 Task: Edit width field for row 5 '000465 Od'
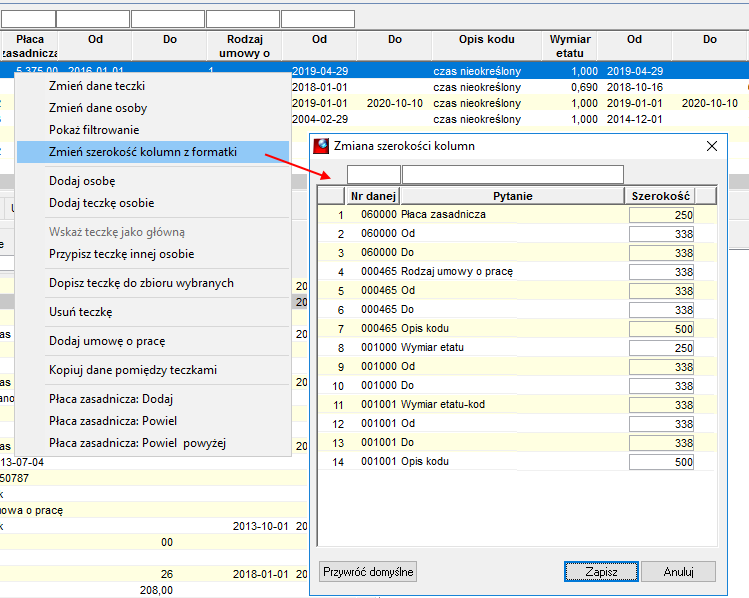click(x=661, y=291)
